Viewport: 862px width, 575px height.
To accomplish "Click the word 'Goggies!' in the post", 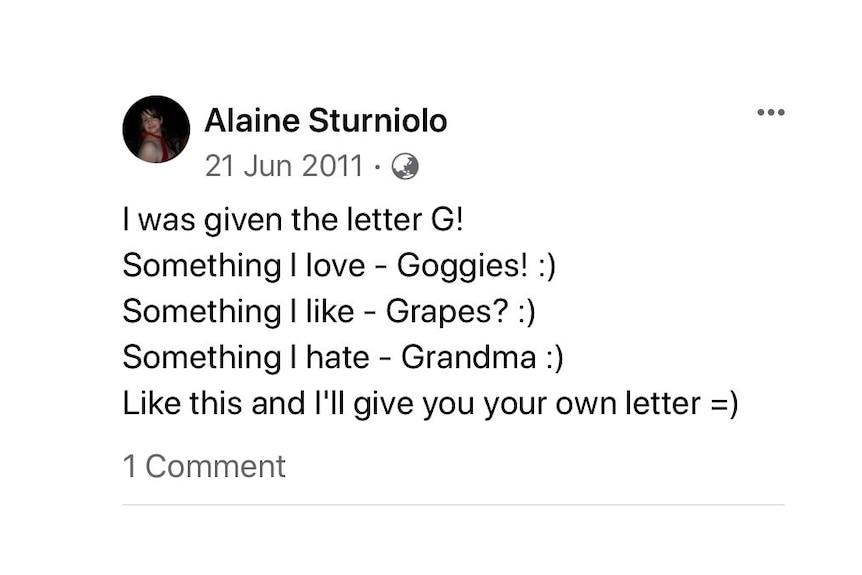I will 462,267.
